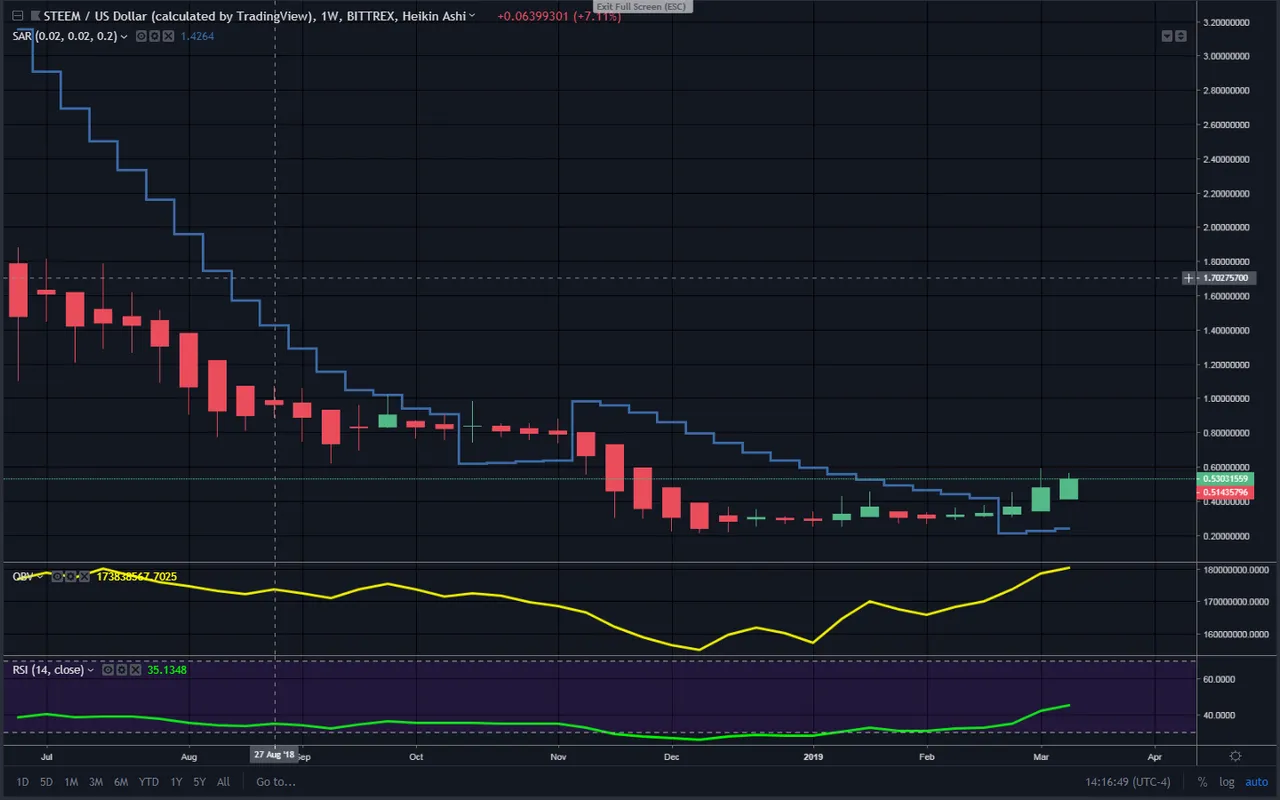
Task: Expand the SAR indicator dropdown arrow
Action: [124, 37]
